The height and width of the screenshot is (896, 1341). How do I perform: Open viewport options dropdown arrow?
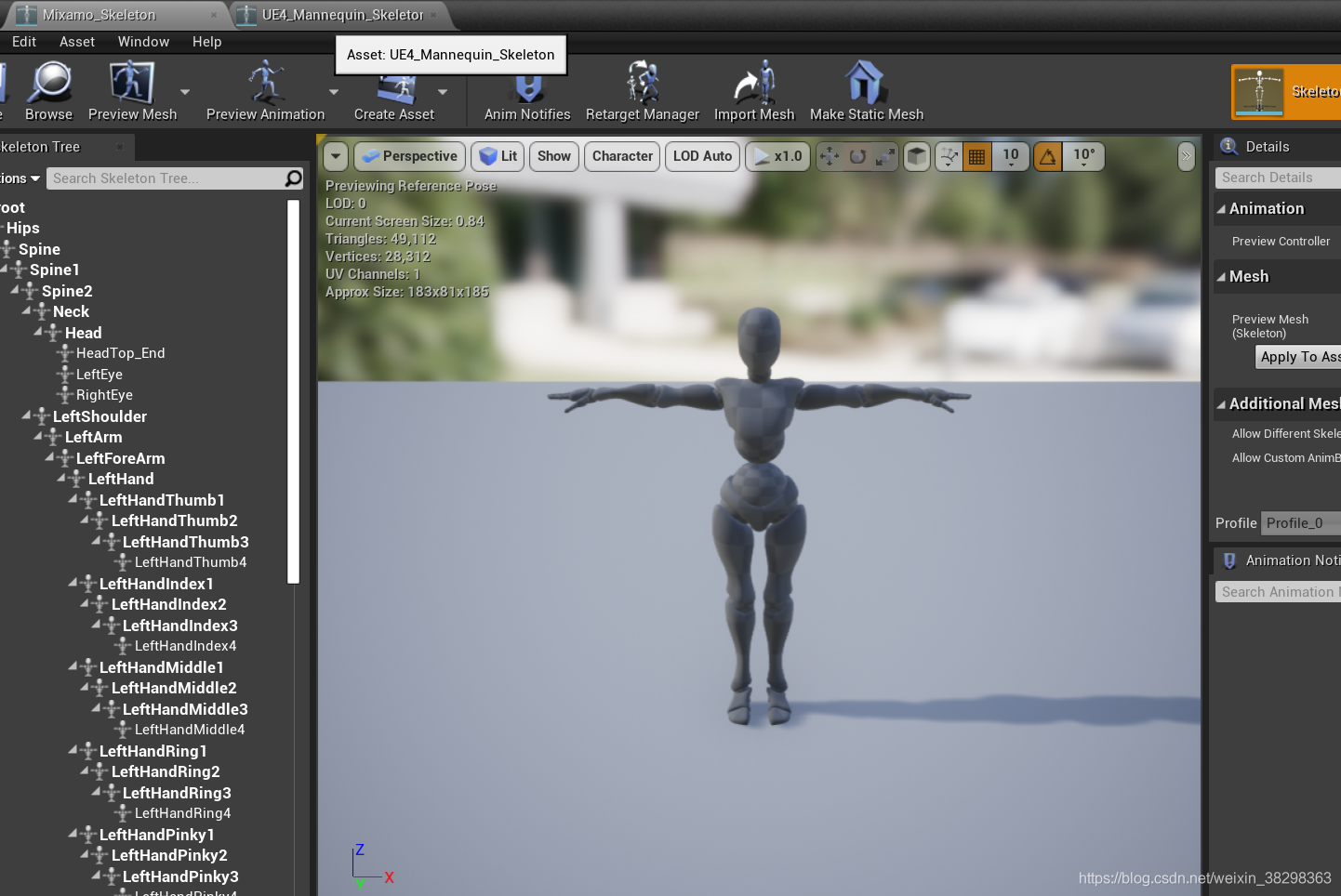tap(336, 156)
